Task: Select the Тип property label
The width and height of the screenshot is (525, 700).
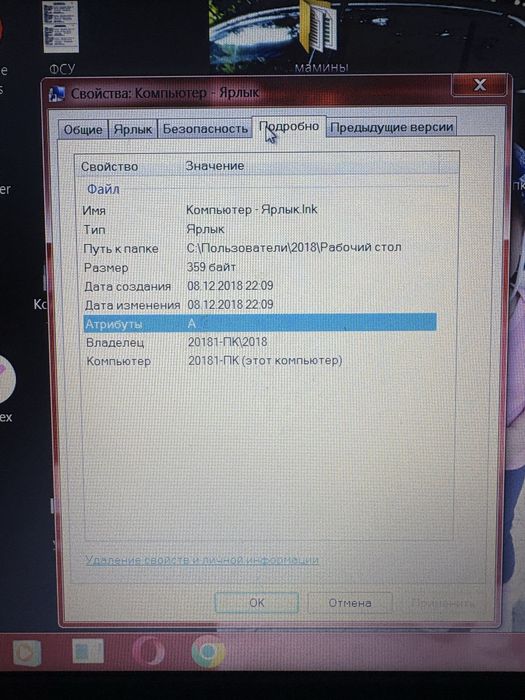Action: (x=94, y=229)
